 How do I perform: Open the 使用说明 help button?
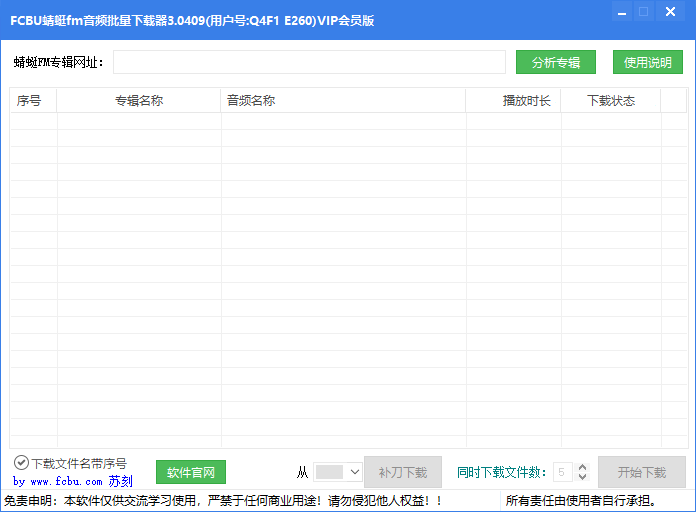click(648, 62)
